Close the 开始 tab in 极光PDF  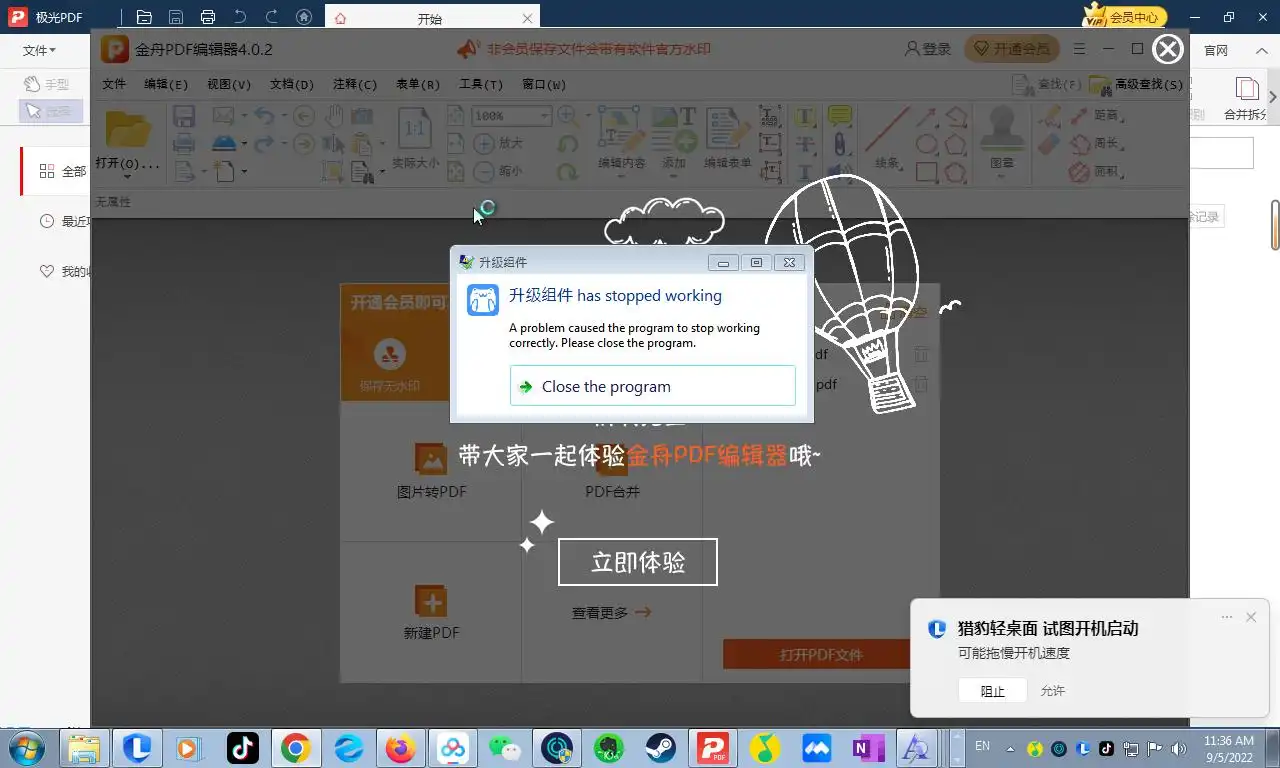click(527, 19)
